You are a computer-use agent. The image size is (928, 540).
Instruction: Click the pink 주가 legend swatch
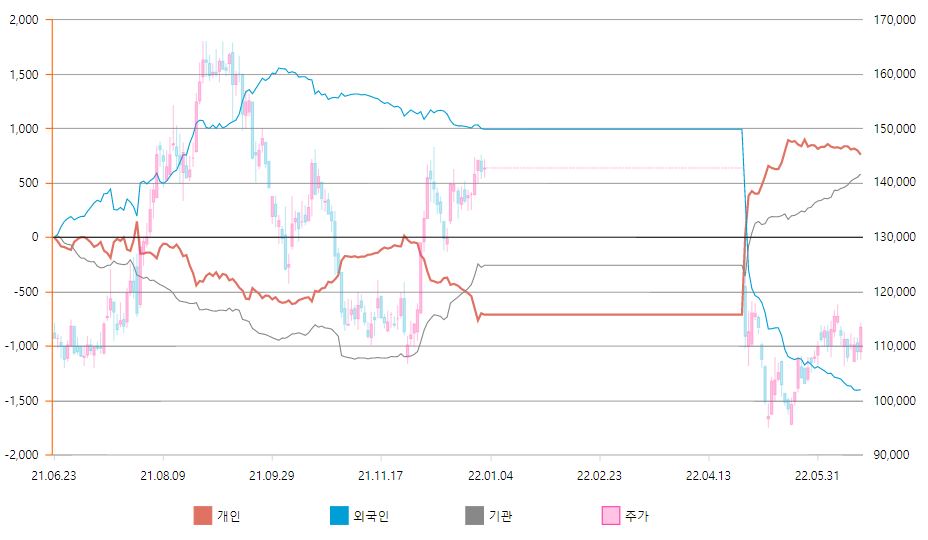610,515
